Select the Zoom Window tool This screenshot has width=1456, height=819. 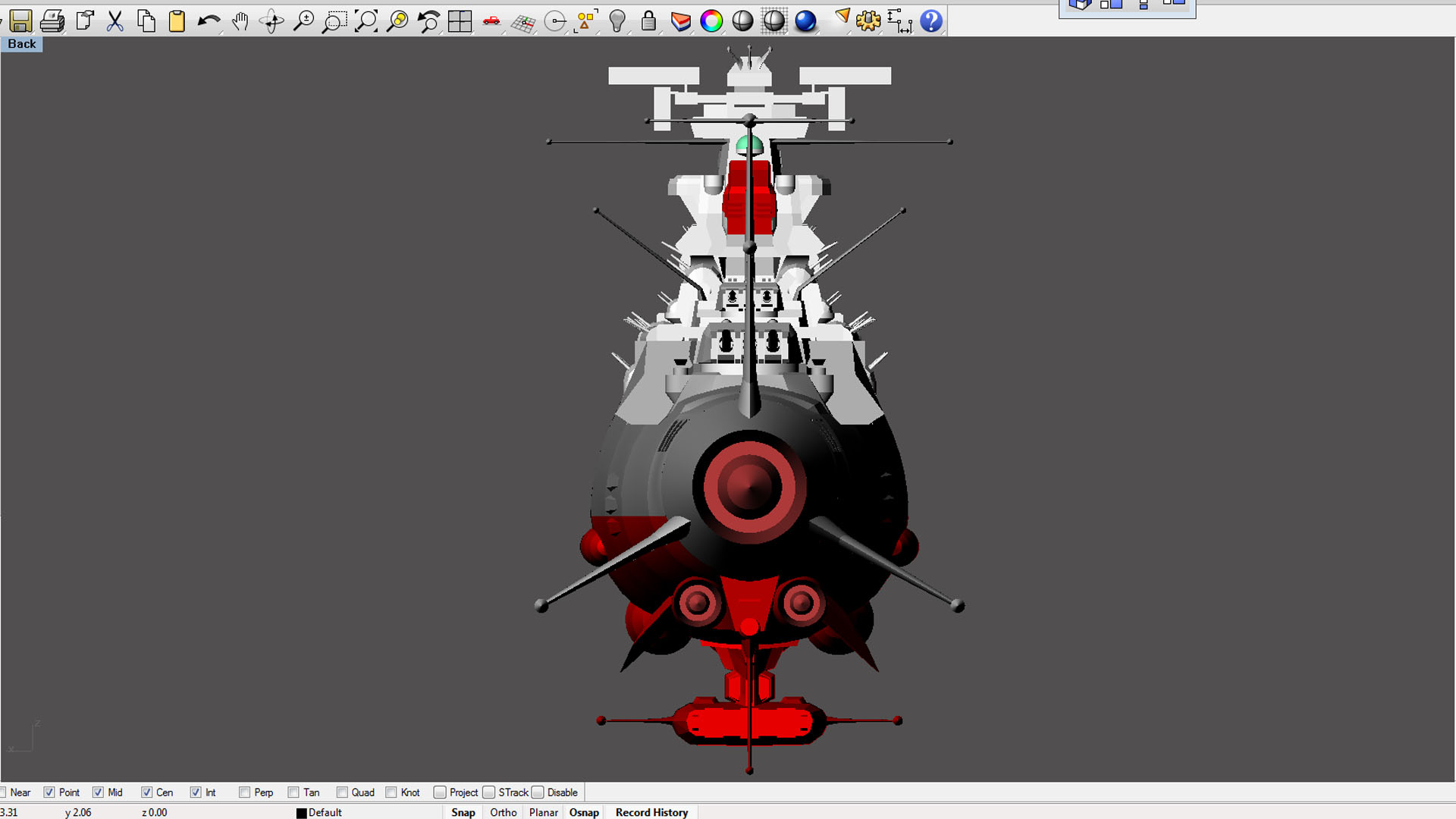coord(334,20)
